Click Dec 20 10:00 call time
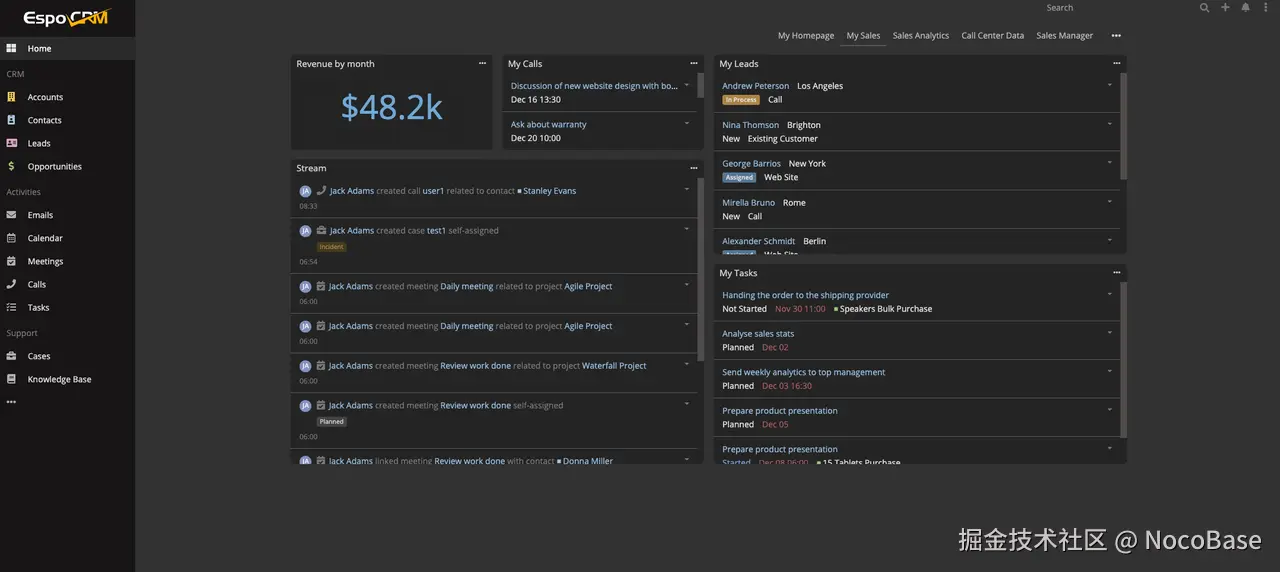 536,138
